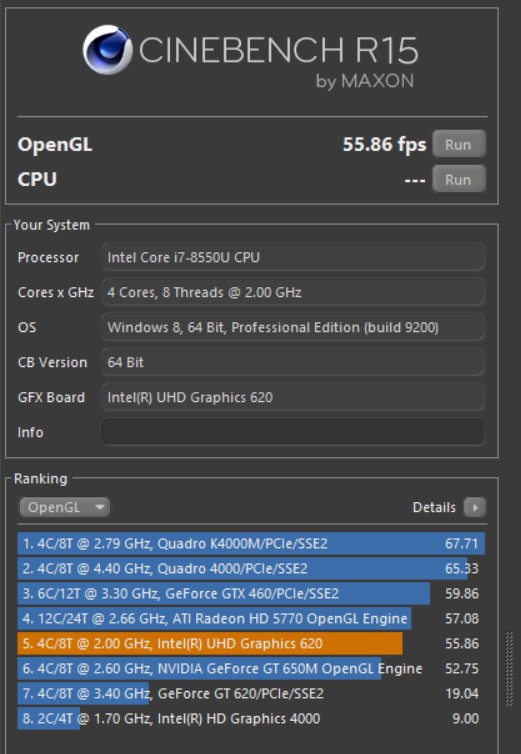Select ranking row 6 GeForce GT 650M
The width and height of the screenshot is (521, 754).
251,669
